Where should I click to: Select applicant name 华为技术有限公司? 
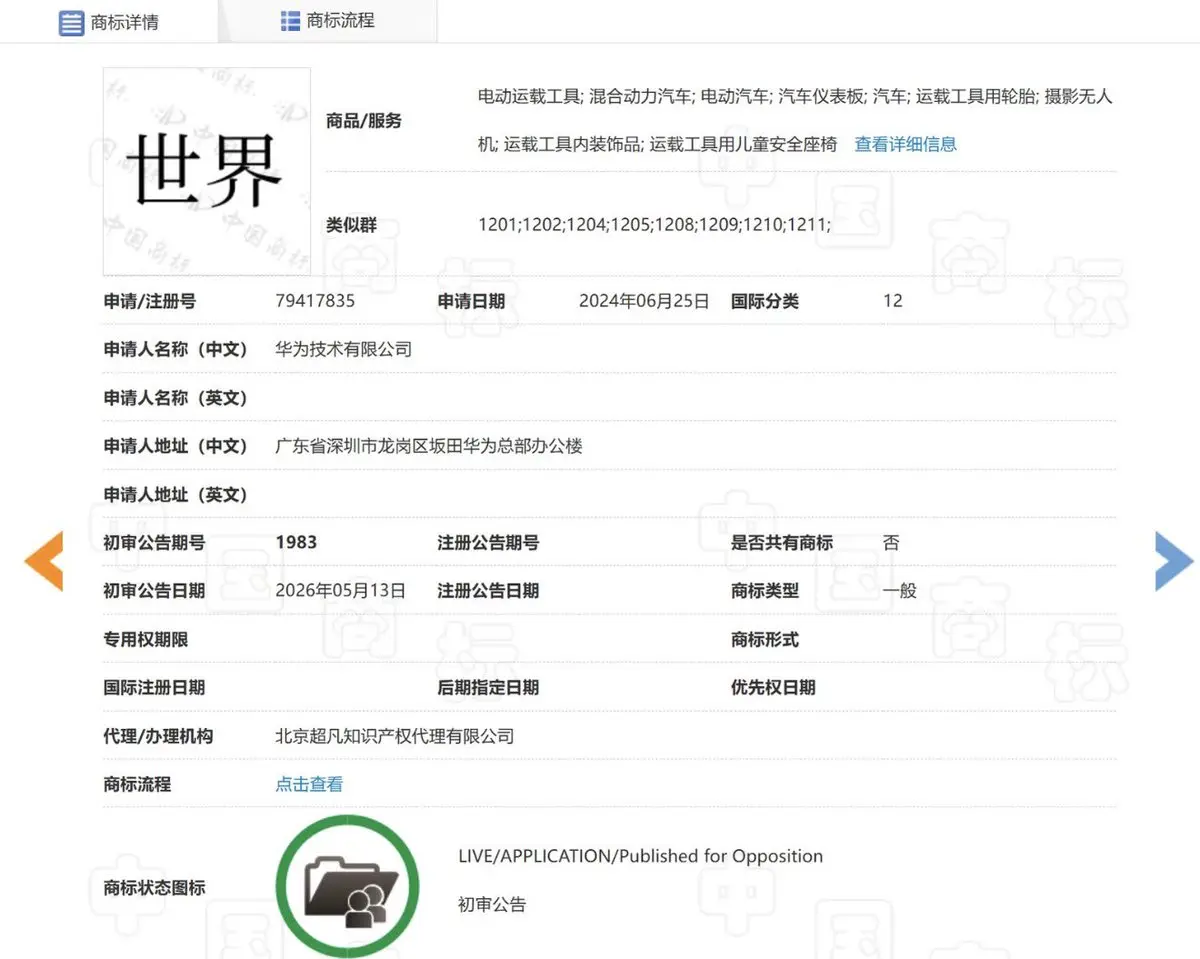click(343, 349)
